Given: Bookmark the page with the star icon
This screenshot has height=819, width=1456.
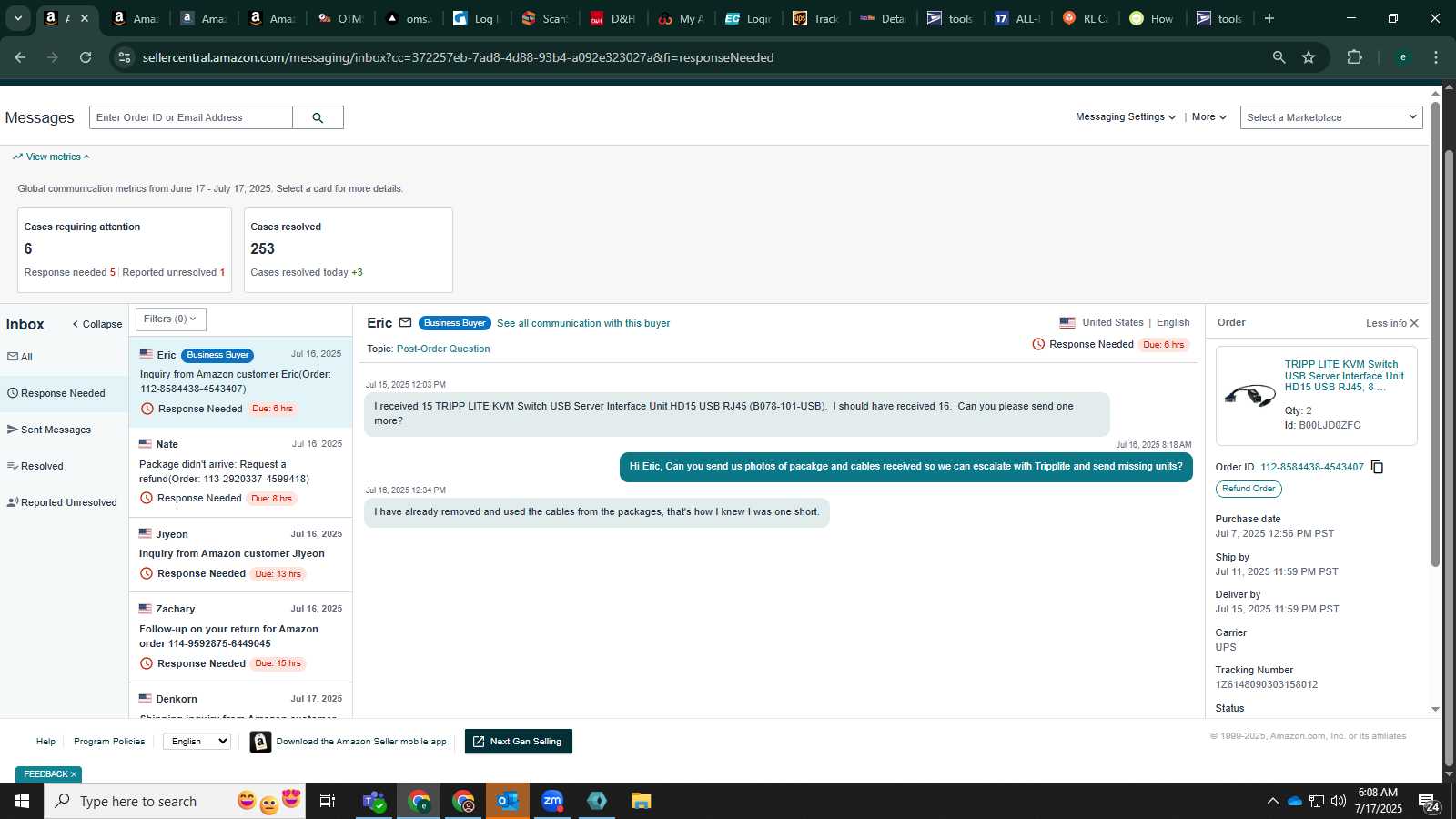Looking at the screenshot, I should tap(1309, 57).
